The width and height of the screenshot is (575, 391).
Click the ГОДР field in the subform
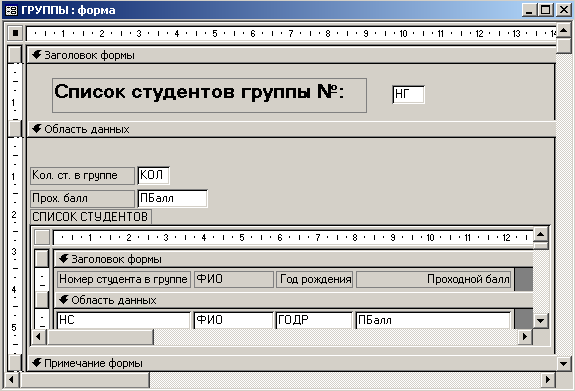point(314,320)
